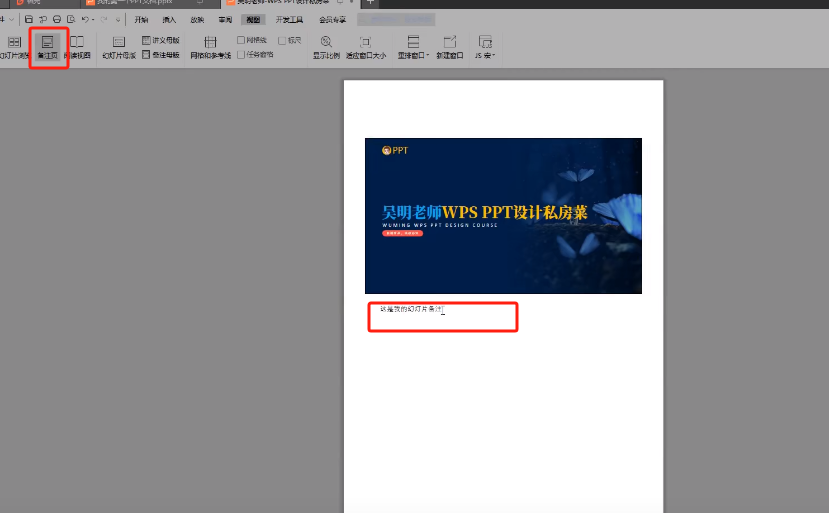This screenshot has height=513, width=829.
Task: Open Slide Master (幻灯片母版)
Action: pyautogui.click(x=119, y=47)
